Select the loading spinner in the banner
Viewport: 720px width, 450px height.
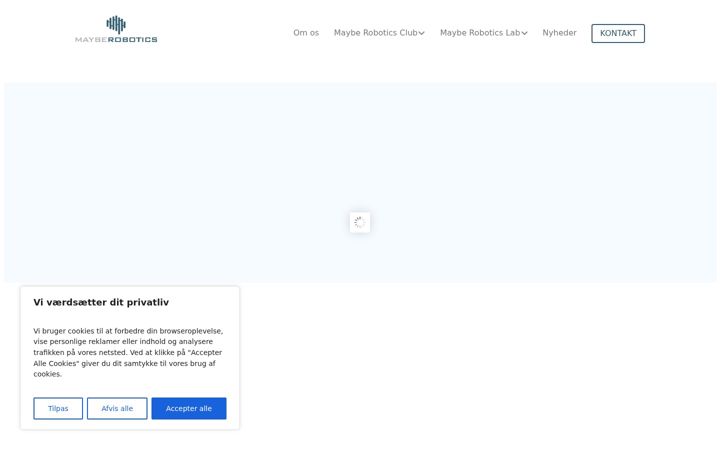pos(360,223)
